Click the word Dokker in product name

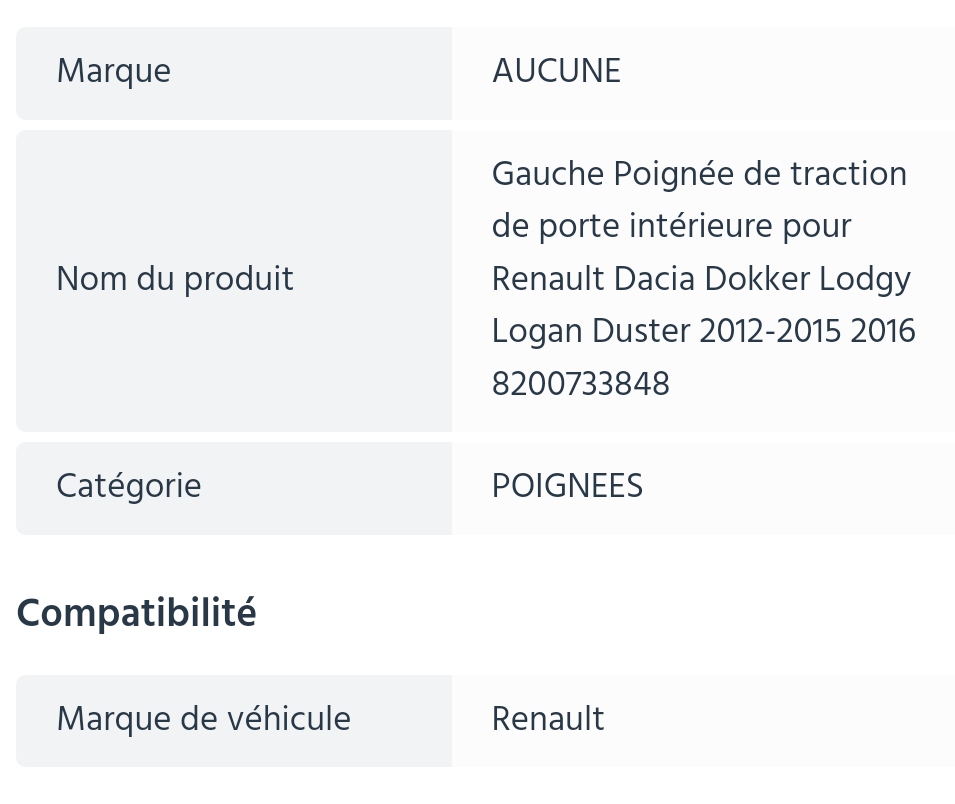(757, 280)
